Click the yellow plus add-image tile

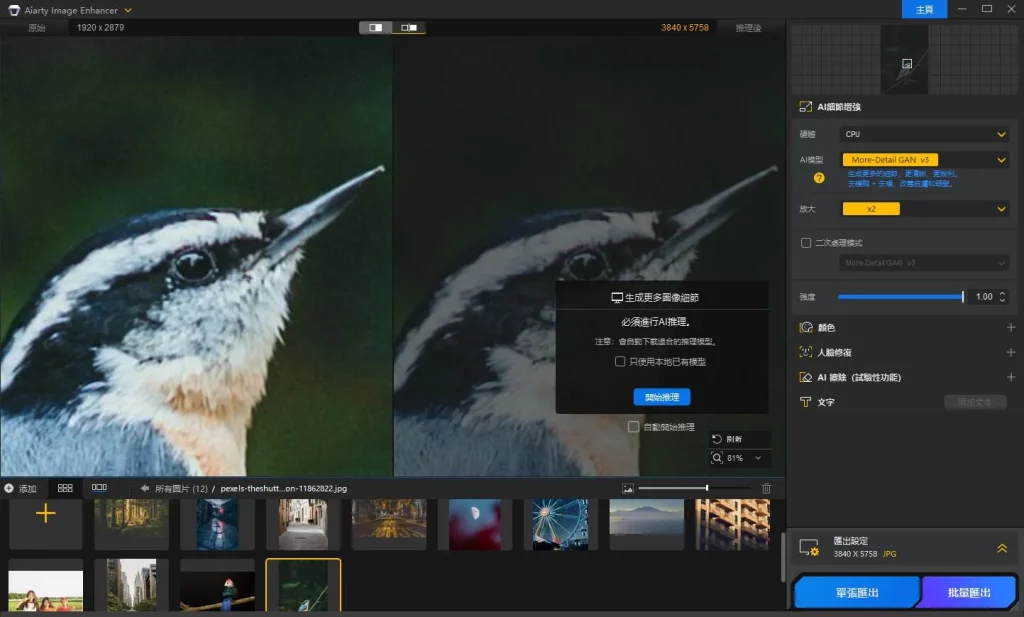coord(45,515)
